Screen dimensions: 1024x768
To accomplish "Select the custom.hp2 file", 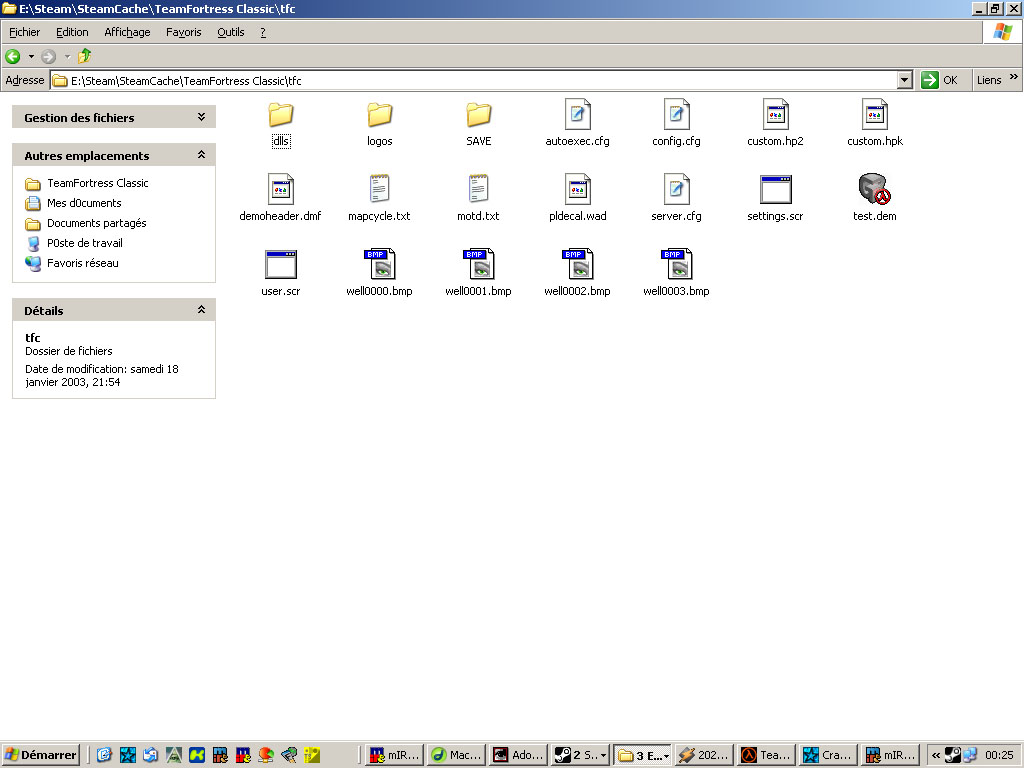I will (775, 123).
